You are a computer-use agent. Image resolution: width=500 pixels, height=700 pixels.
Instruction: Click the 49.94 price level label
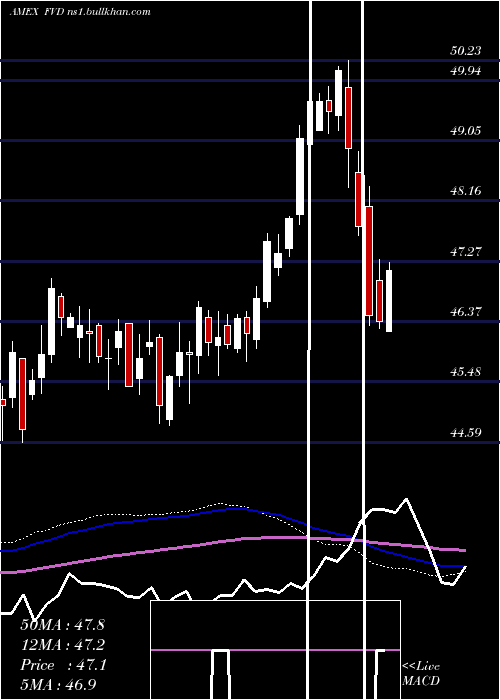pyautogui.click(x=466, y=70)
